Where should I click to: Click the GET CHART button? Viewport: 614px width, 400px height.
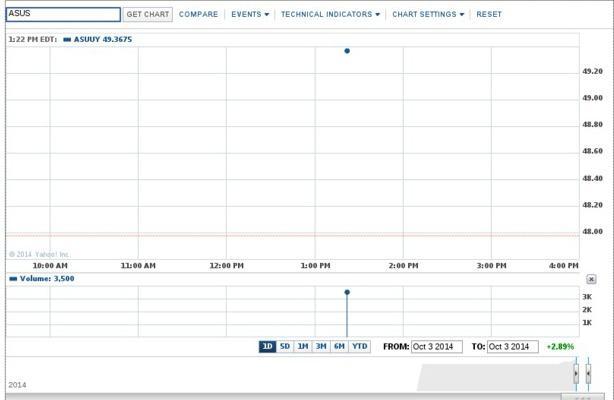click(148, 14)
